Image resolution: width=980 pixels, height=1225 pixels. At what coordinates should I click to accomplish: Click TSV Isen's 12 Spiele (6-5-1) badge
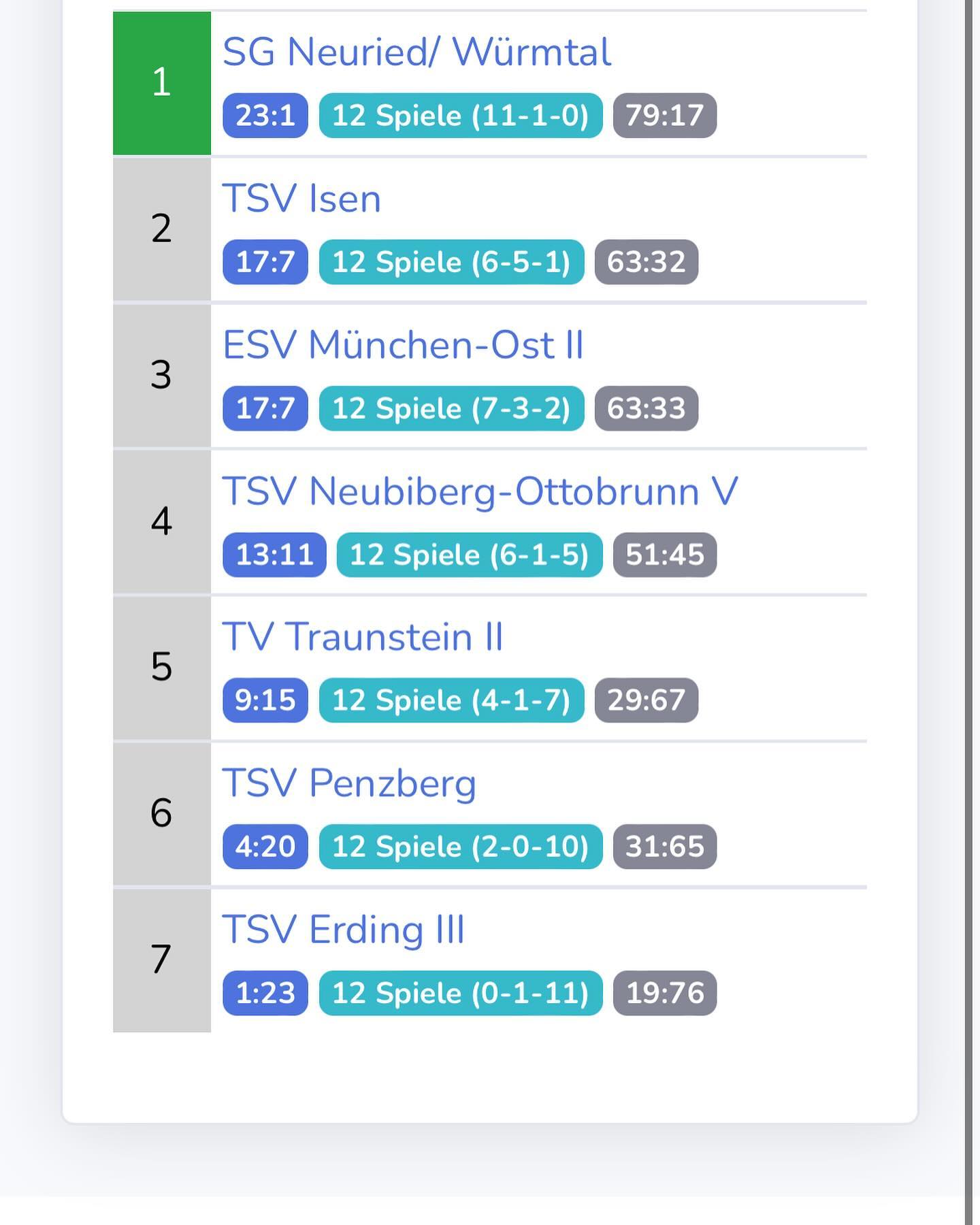coord(451,262)
